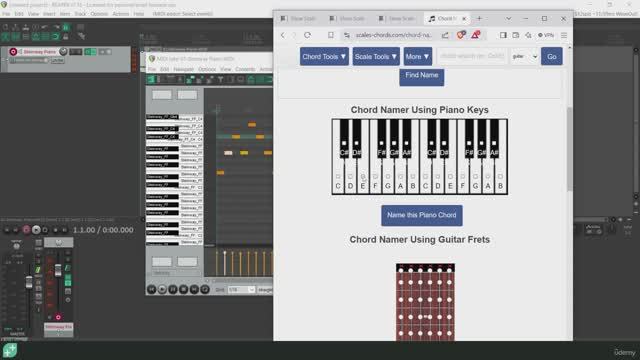Image resolution: width=640 pixels, height=360 pixels.
Task: Open the Leo AI icon beside VPN
Action: tap(528, 35)
